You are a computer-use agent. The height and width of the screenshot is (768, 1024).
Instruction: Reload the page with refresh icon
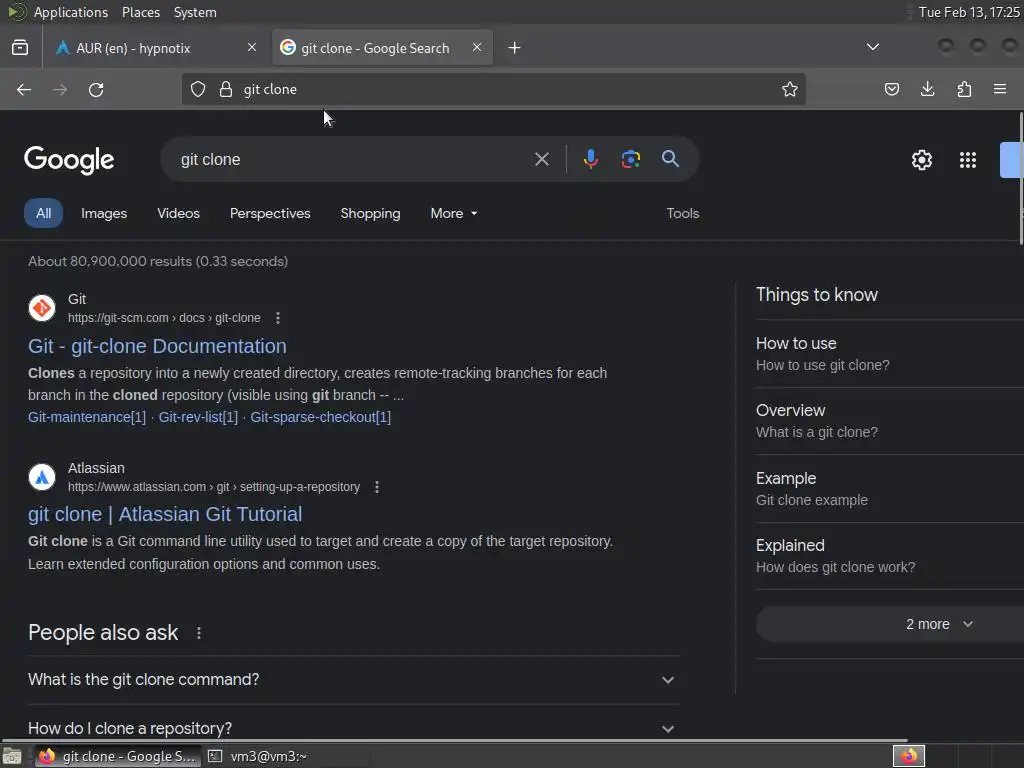pos(96,89)
